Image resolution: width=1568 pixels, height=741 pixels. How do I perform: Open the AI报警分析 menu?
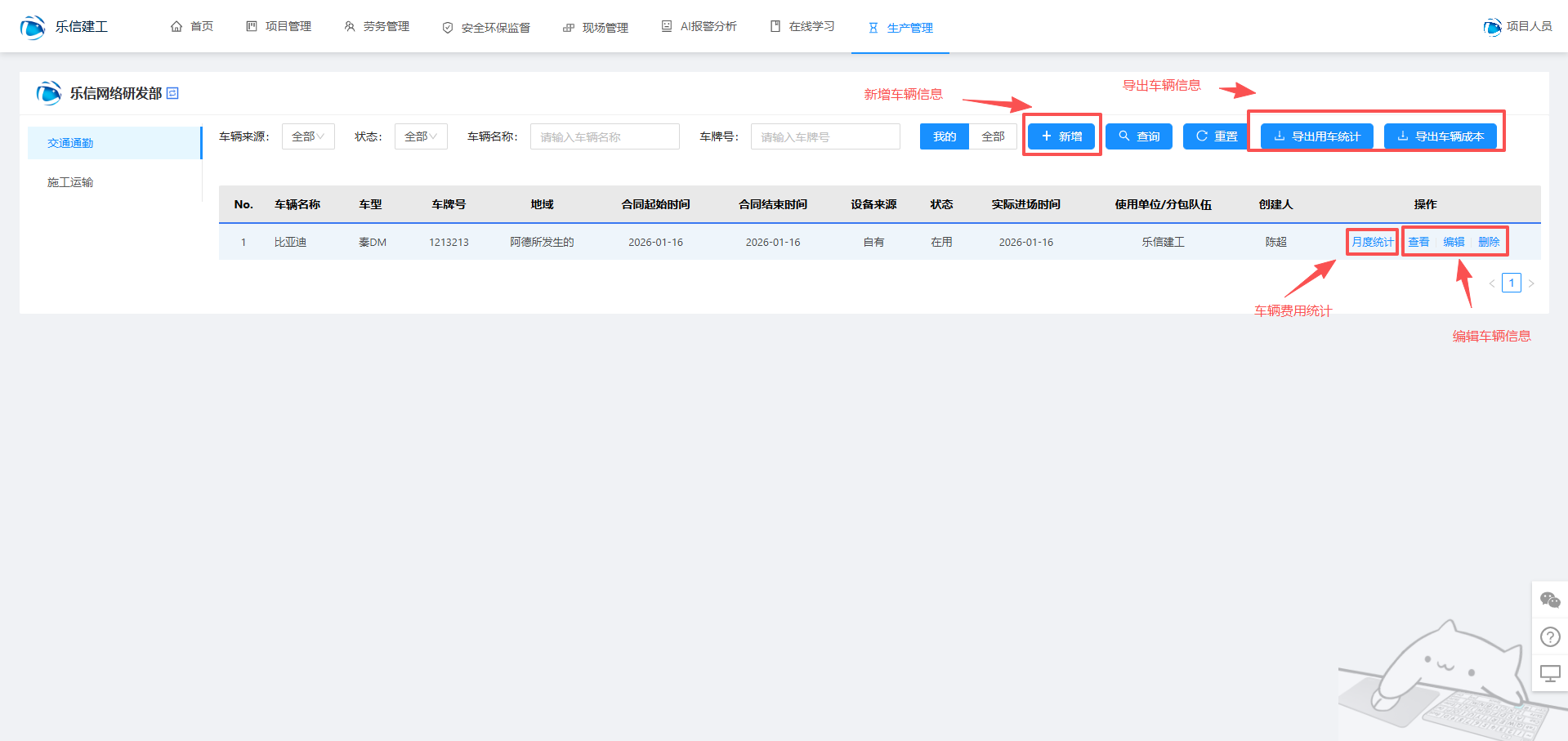[x=699, y=27]
